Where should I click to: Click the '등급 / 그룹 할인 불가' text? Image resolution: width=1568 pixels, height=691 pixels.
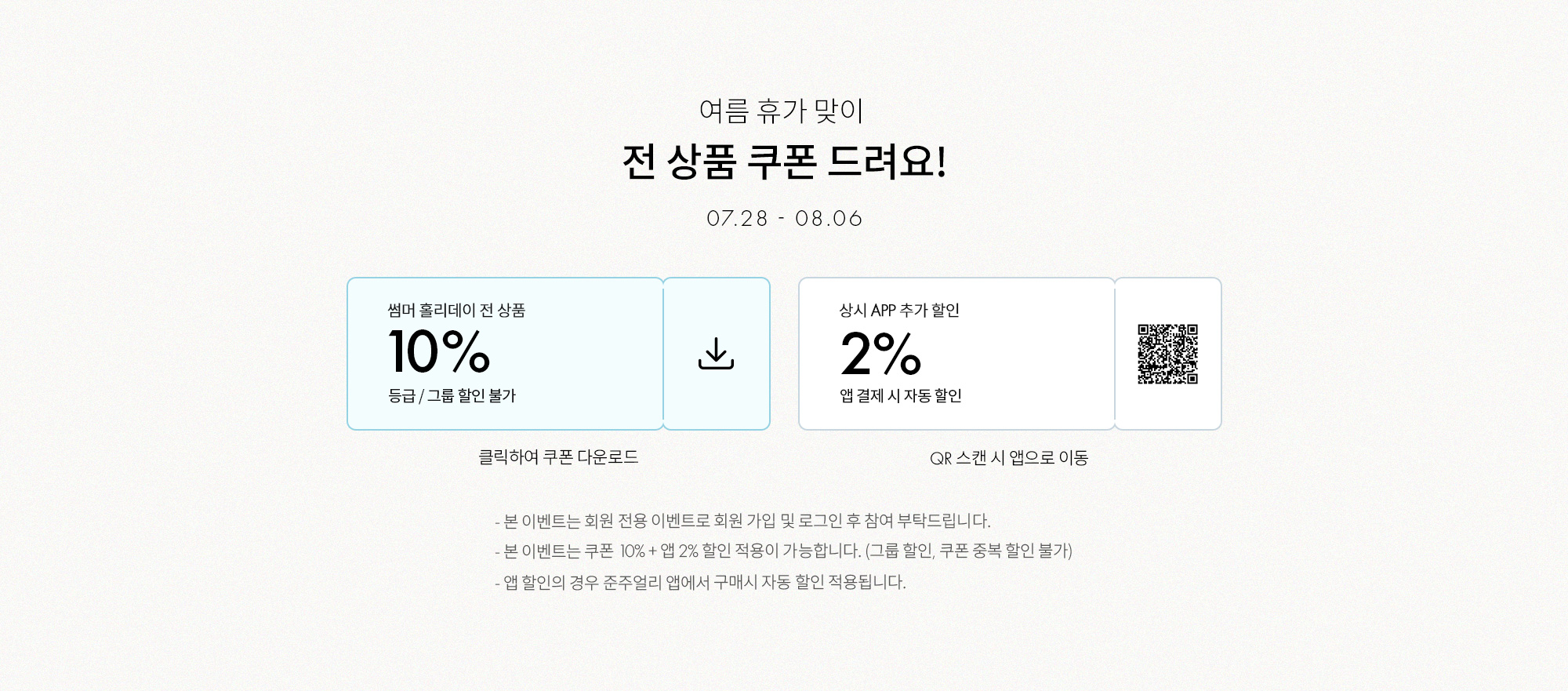pyautogui.click(x=452, y=395)
